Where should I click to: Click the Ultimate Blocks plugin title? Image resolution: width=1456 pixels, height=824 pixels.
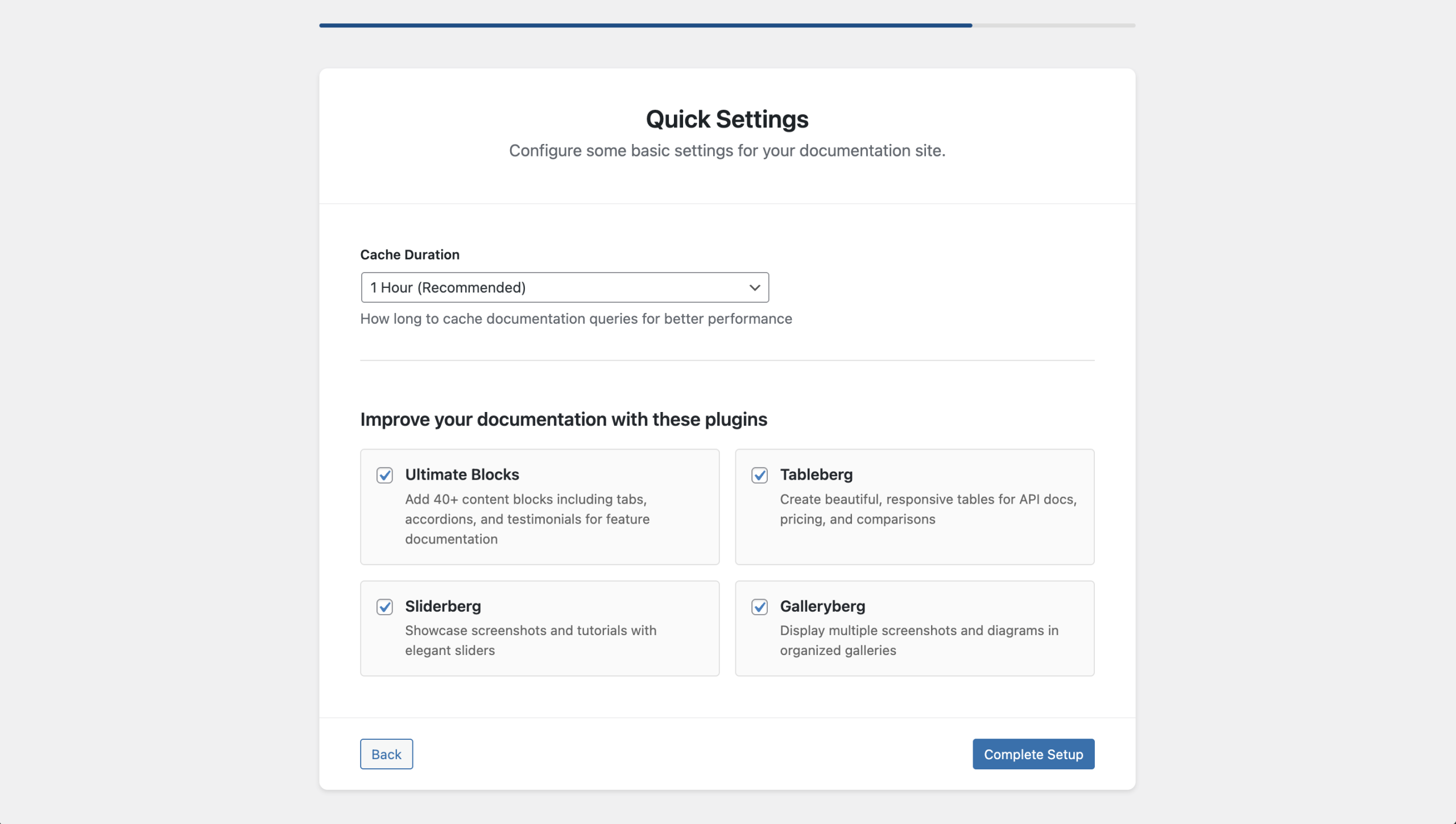click(x=462, y=475)
